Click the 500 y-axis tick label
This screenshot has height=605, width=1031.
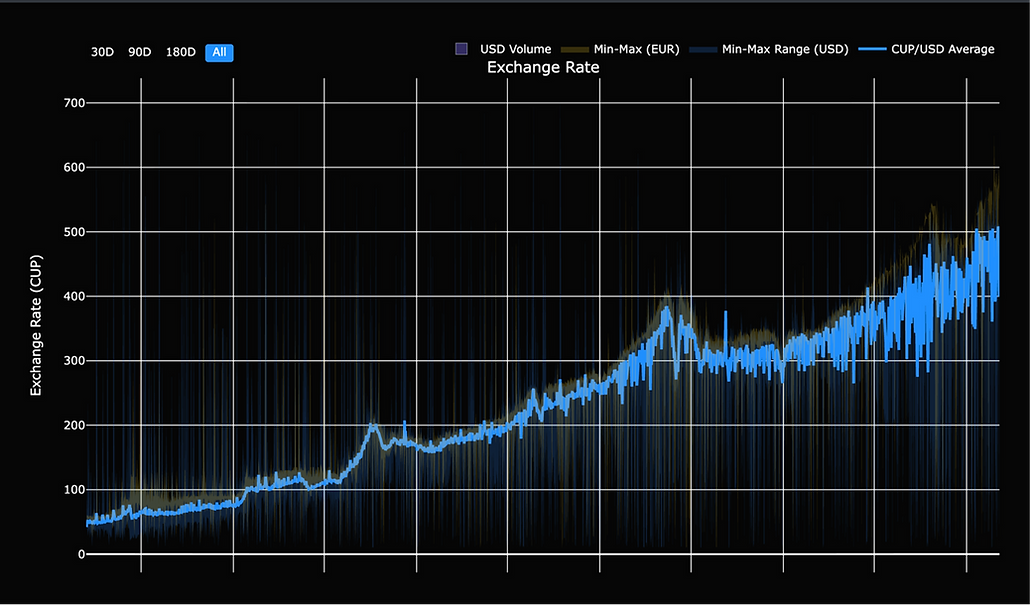click(75, 232)
